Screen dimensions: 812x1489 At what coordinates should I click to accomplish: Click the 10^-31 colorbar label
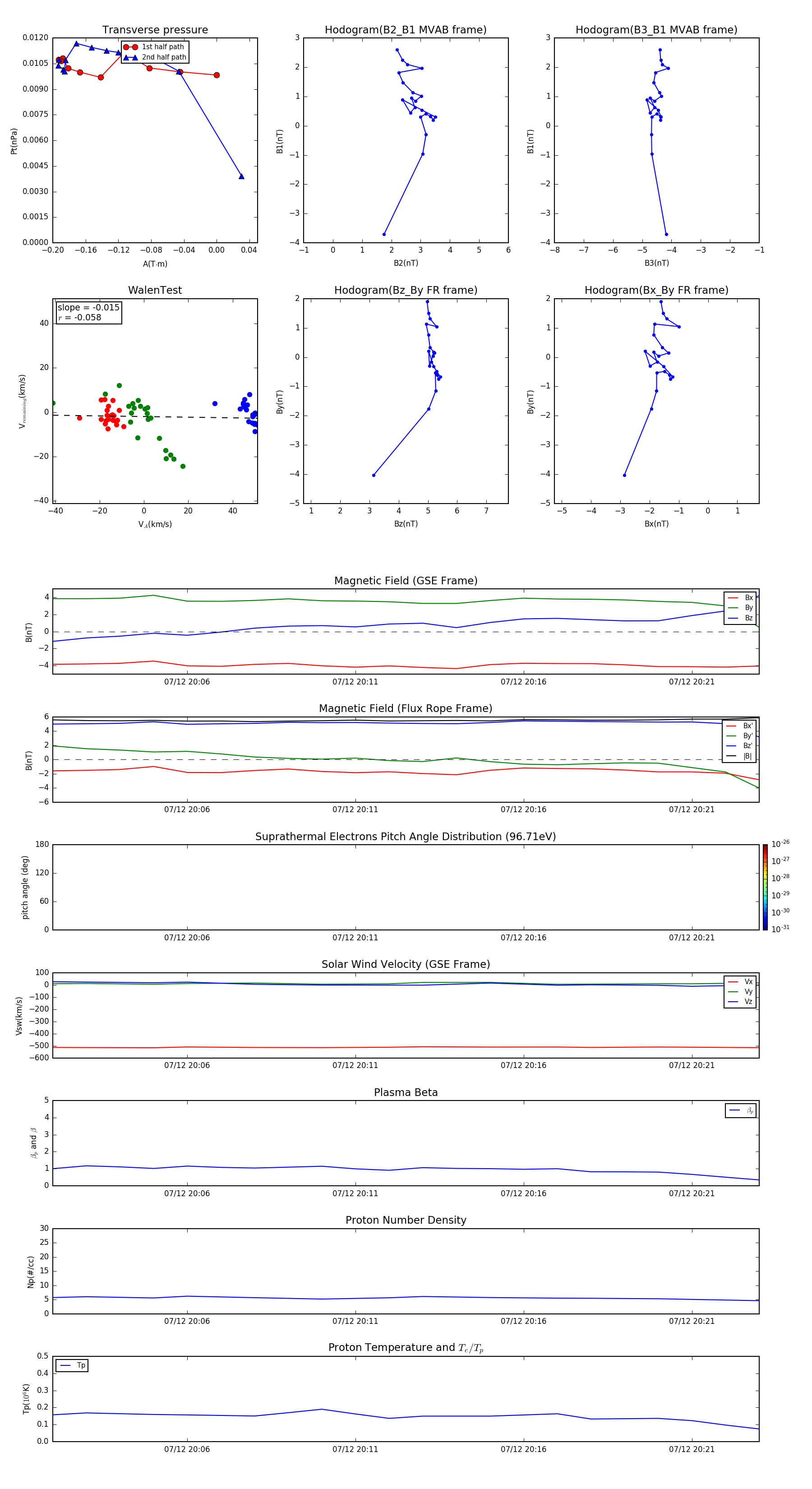(x=780, y=929)
